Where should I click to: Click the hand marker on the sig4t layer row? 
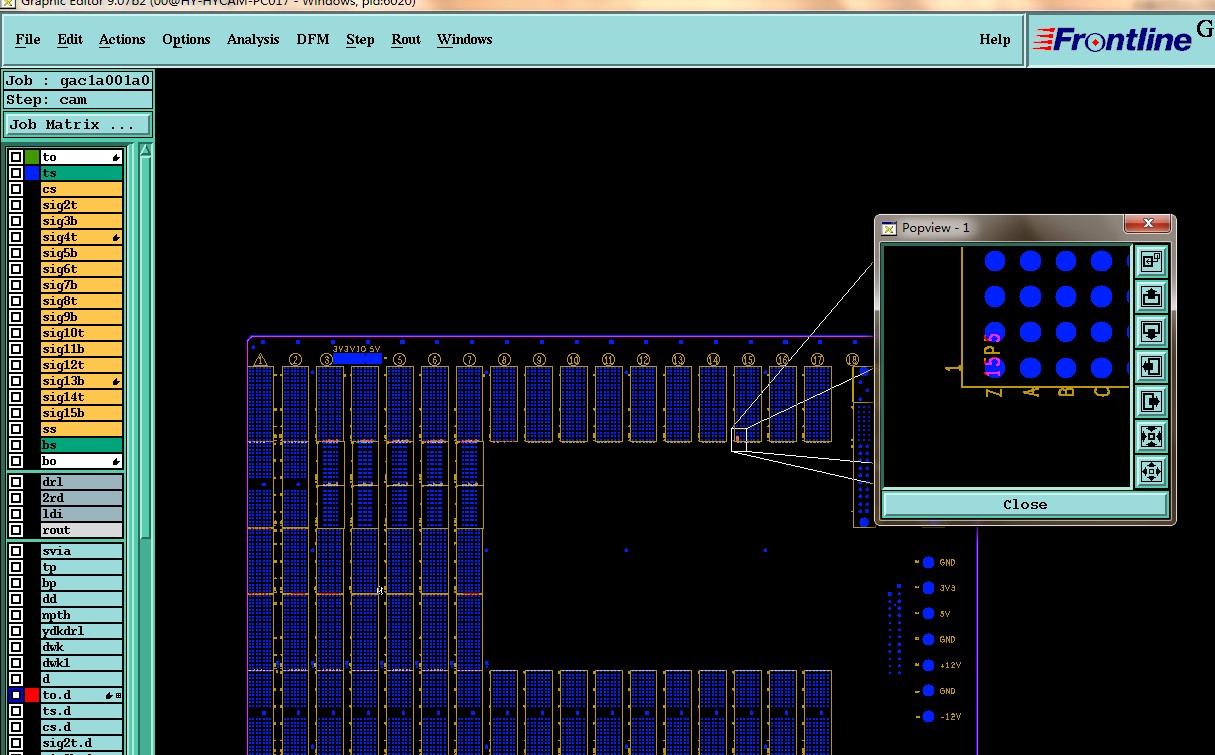[x=116, y=238]
